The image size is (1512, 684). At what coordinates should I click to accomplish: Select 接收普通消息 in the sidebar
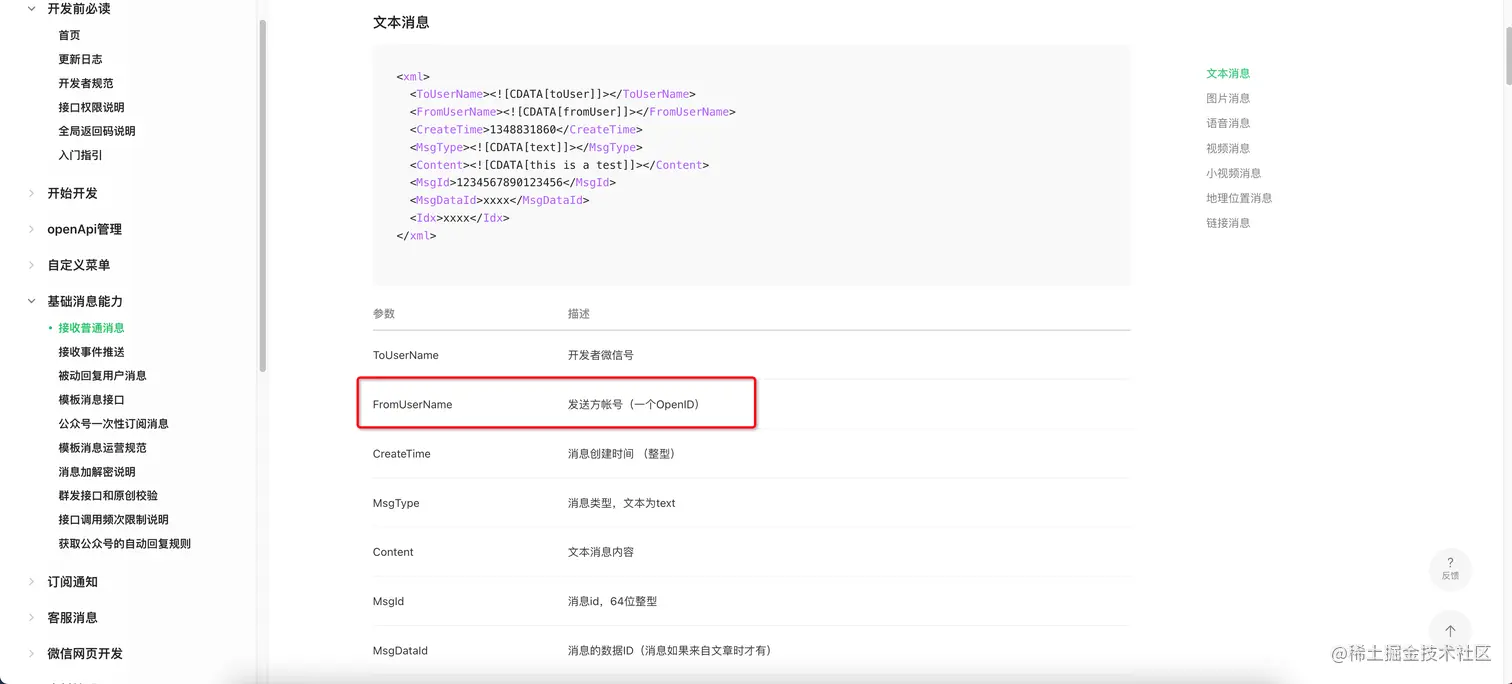point(91,328)
